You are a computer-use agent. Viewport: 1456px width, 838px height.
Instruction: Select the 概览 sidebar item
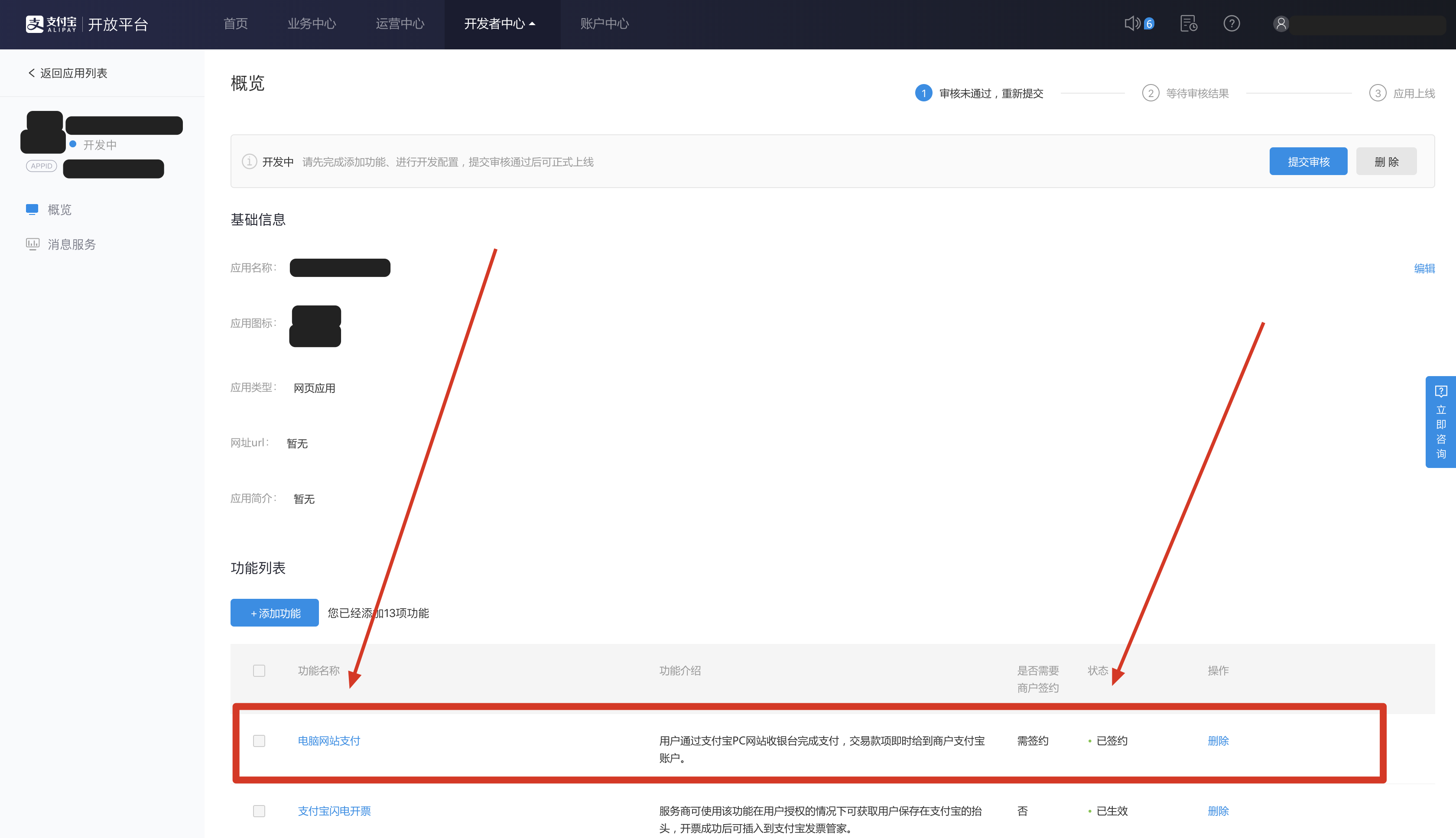(59, 210)
